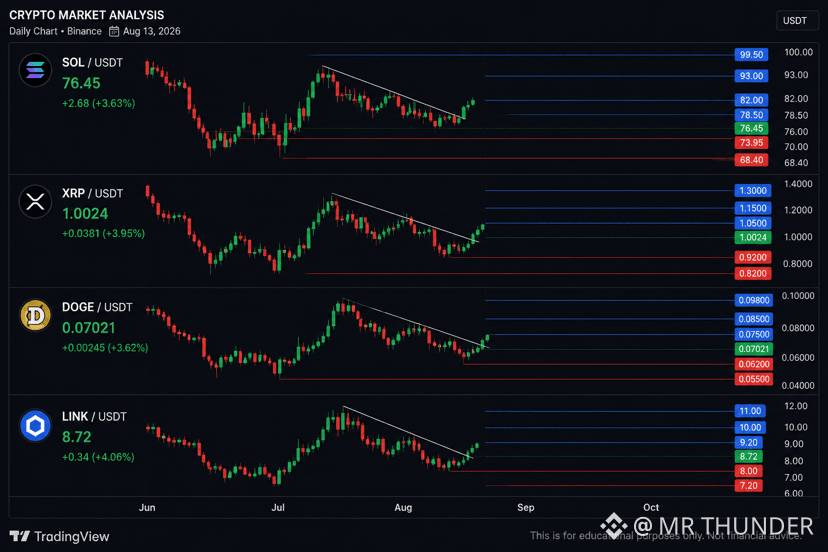Click the red 0.8200 XRP support label

[x=753, y=273]
